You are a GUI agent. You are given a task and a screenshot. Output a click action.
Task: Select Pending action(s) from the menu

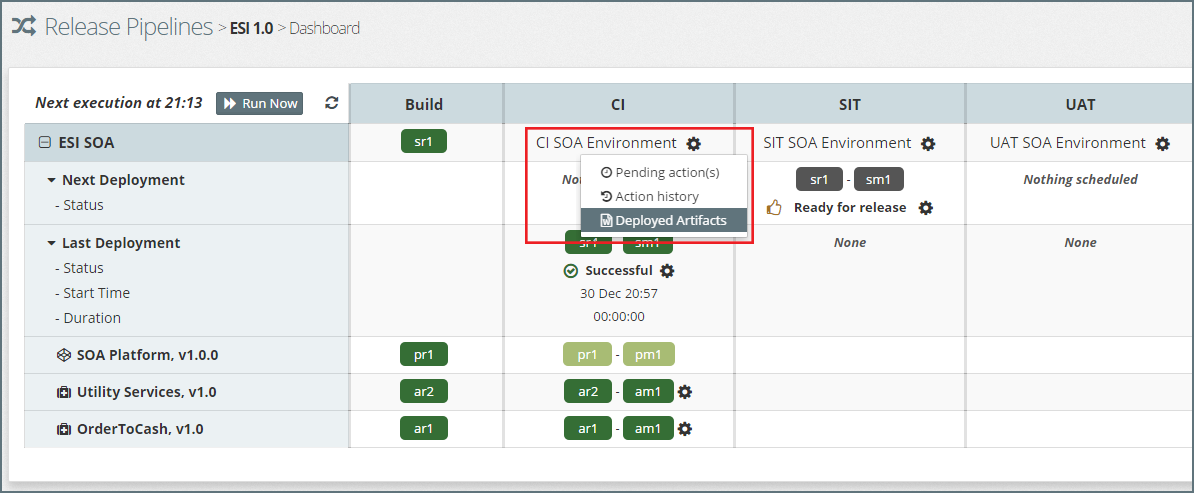(666, 172)
